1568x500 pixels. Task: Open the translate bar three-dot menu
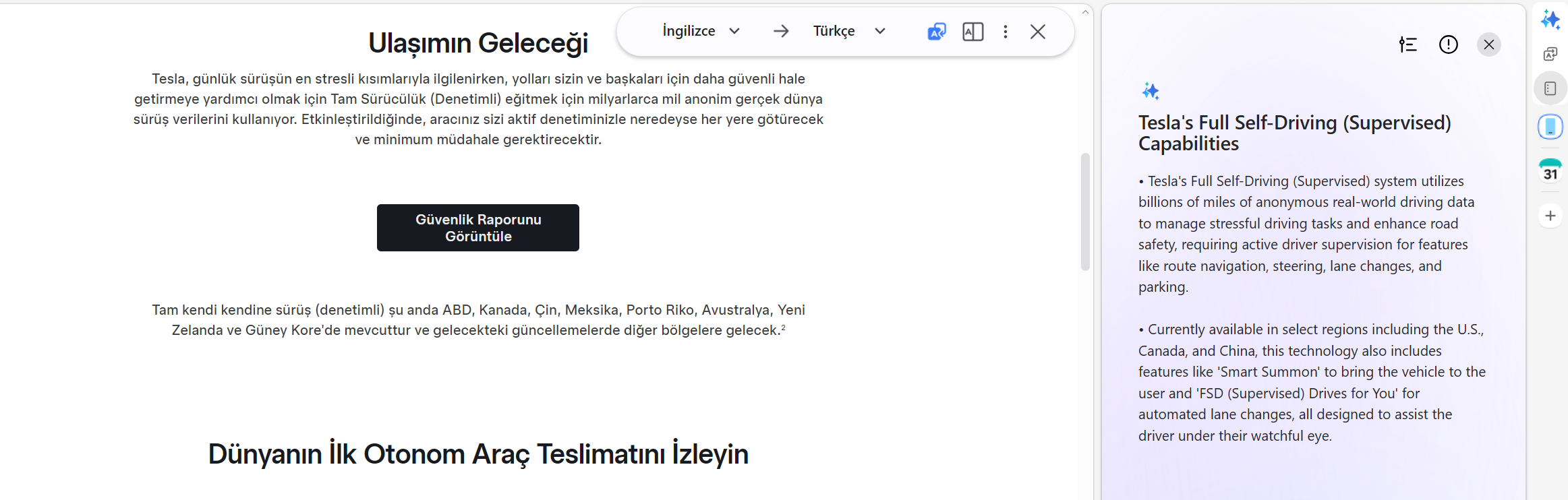[1005, 32]
